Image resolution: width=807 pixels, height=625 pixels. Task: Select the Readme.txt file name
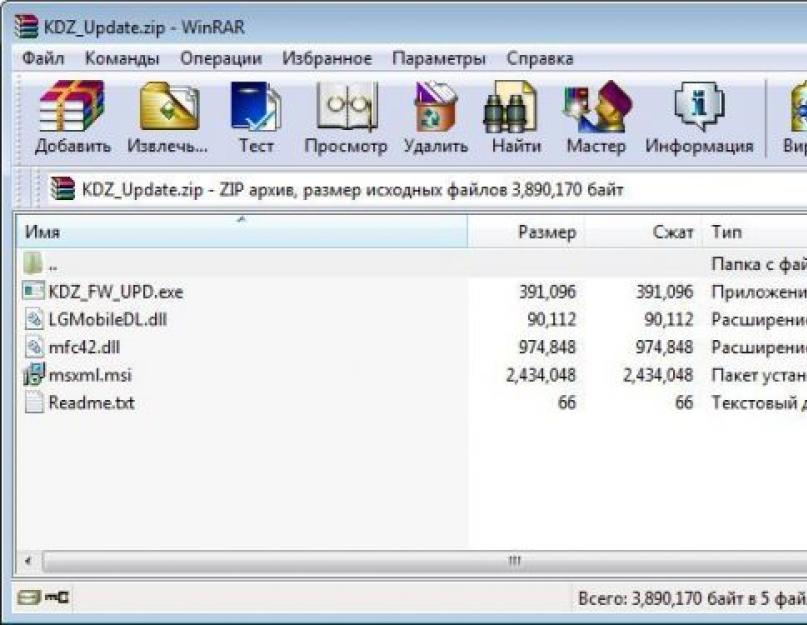click(91, 403)
